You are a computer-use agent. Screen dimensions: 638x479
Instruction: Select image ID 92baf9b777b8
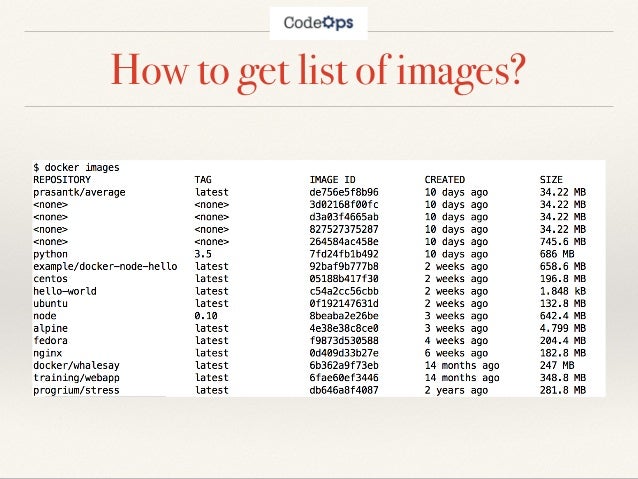[344, 266]
